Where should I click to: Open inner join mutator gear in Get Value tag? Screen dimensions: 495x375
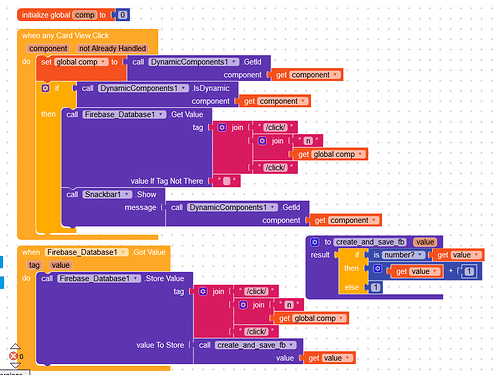pyautogui.click(x=262, y=141)
